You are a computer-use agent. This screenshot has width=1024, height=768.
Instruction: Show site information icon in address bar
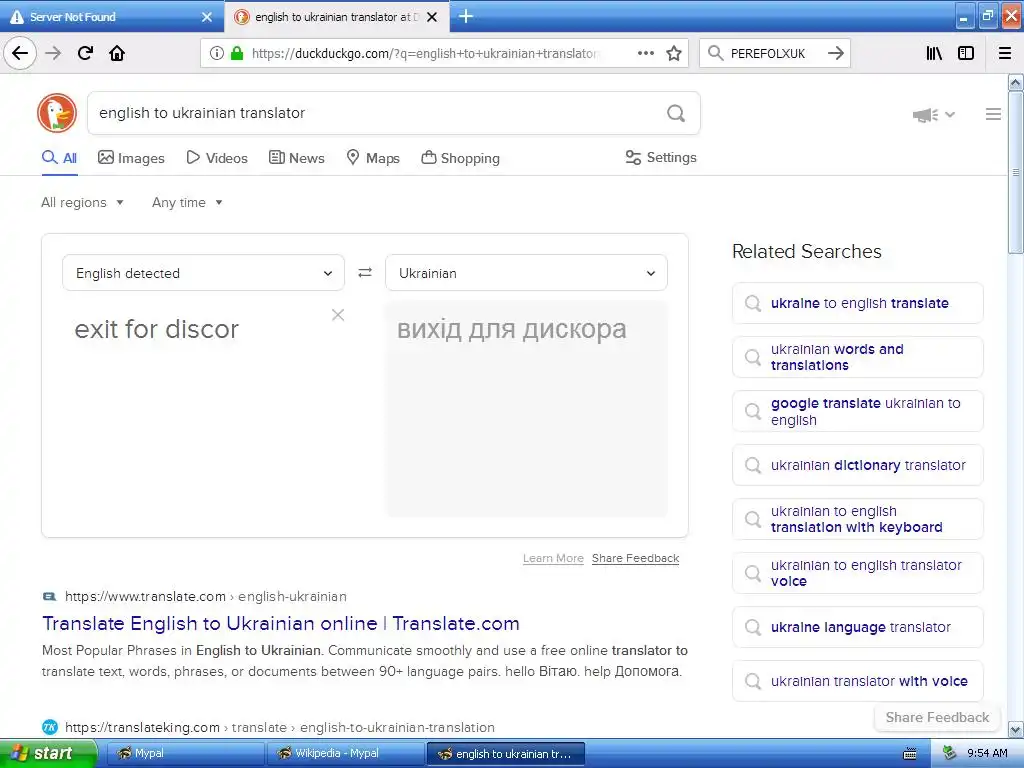point(217,54)
